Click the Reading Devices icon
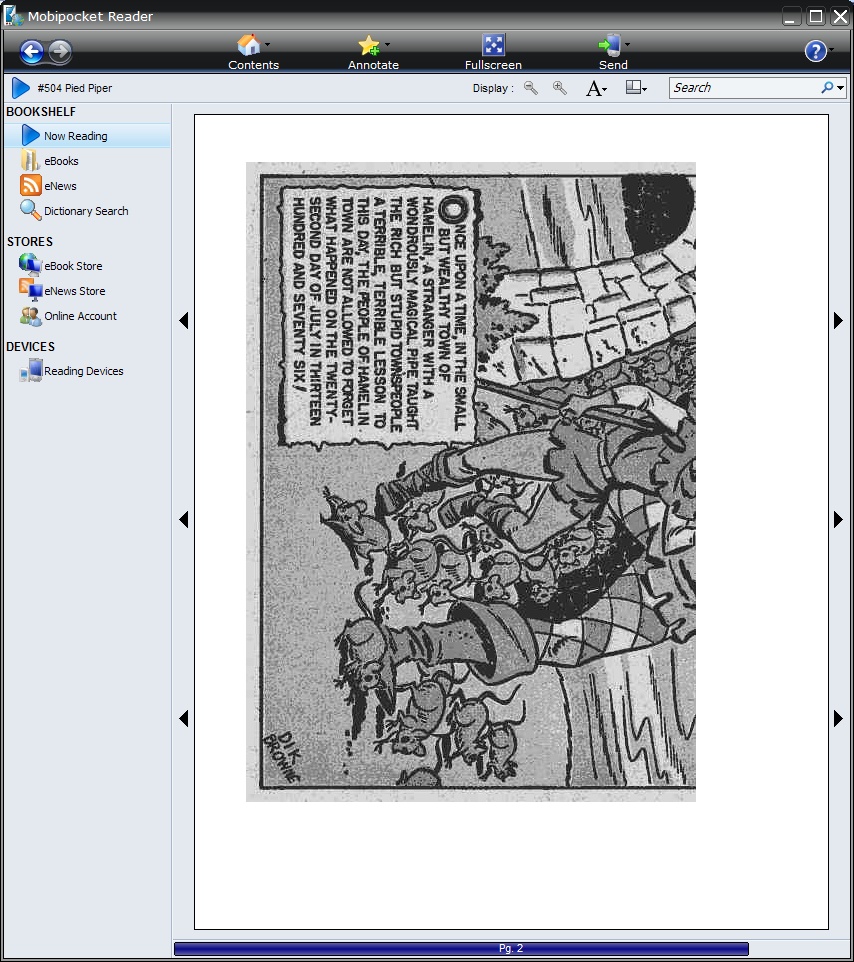Screen dimensions: 854x962 tap(31, 371)
